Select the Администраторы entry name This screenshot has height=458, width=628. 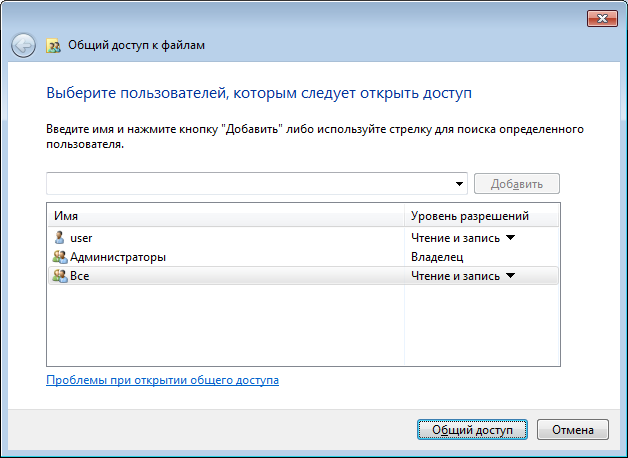click(117, 257)
